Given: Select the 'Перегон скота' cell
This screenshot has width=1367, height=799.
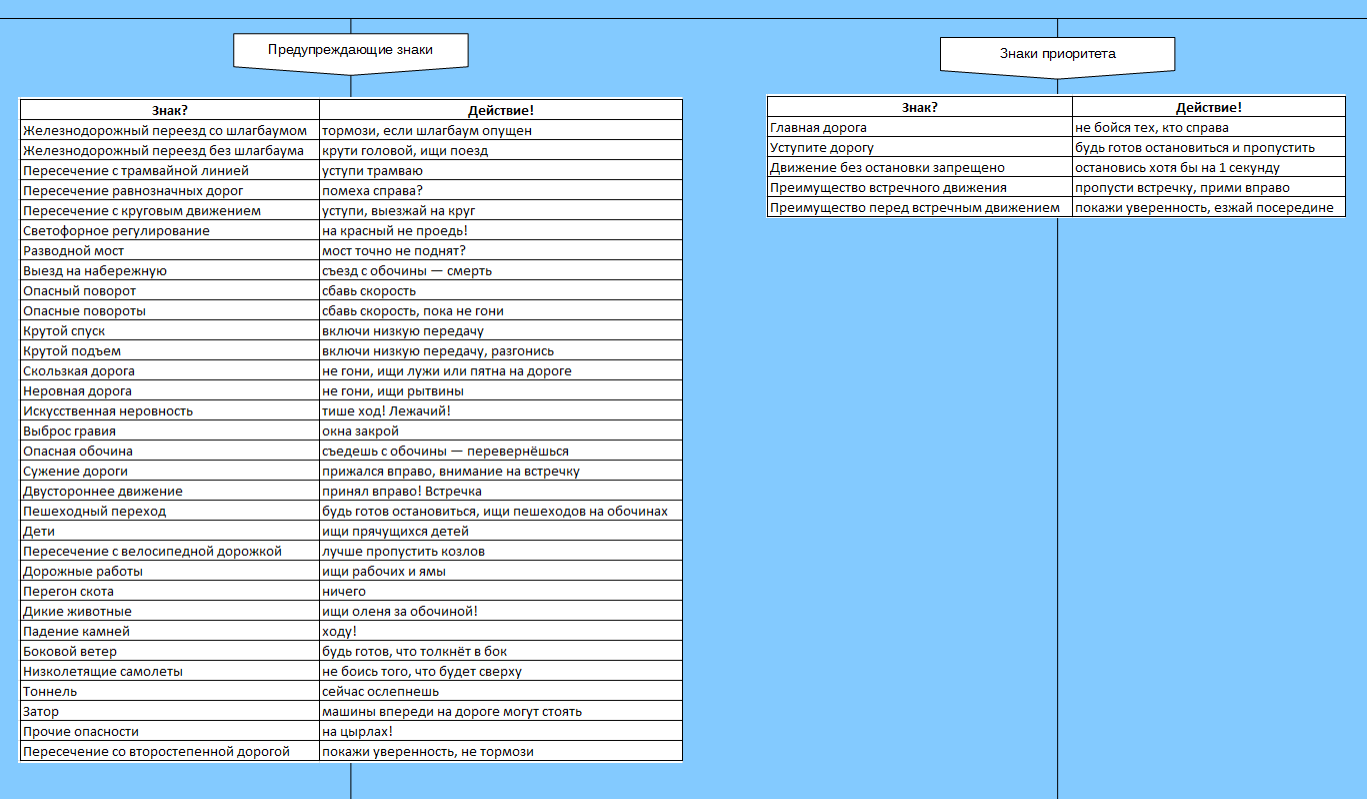Looking at the screenshot, I should click(169, 591).
